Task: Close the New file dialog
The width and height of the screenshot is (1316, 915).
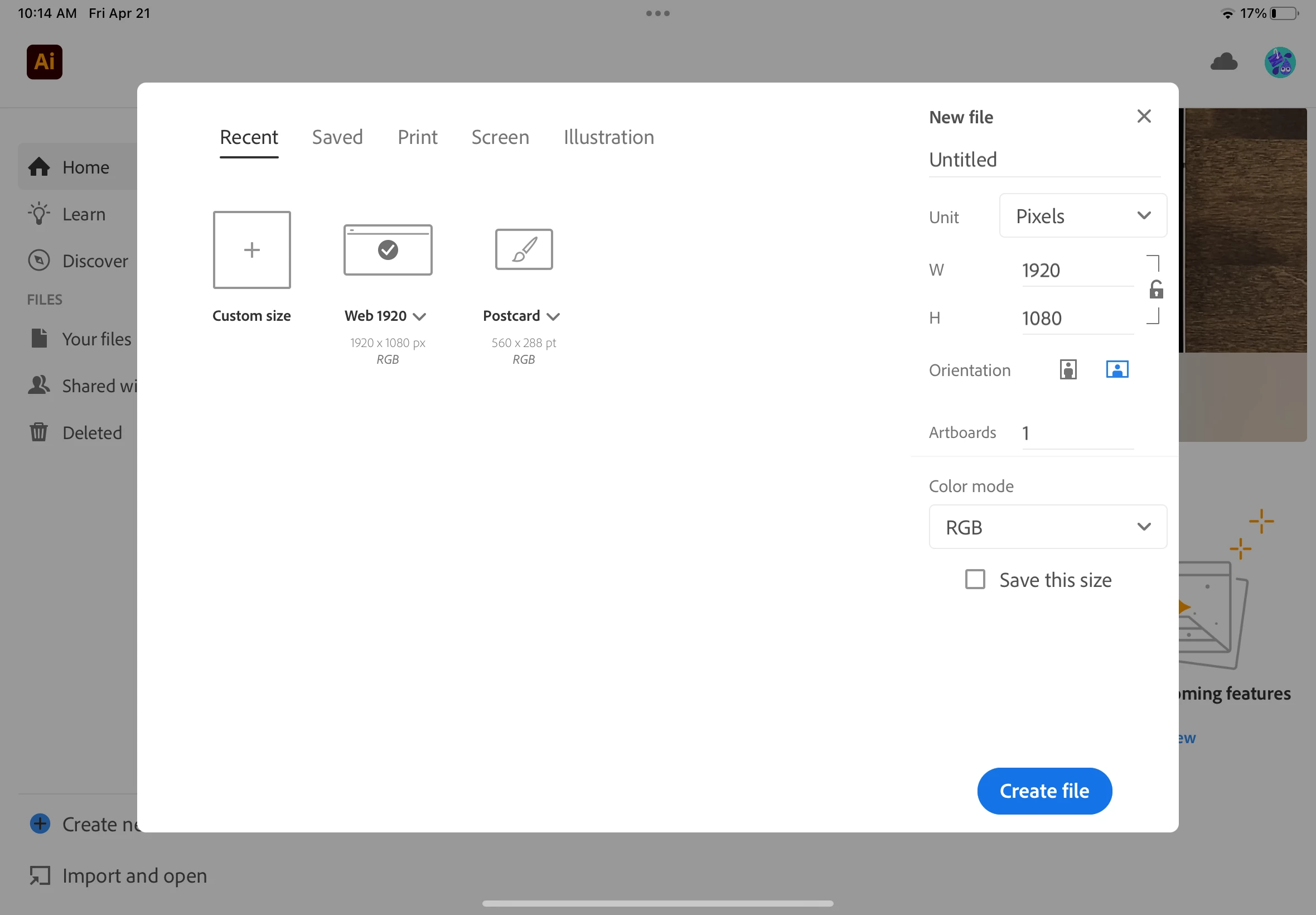Action: point(1144,117)
